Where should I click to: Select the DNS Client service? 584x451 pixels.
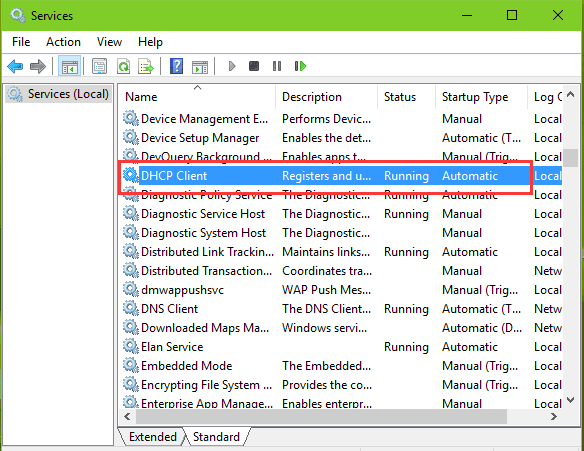pyautogui.click(x=169, y=309)
